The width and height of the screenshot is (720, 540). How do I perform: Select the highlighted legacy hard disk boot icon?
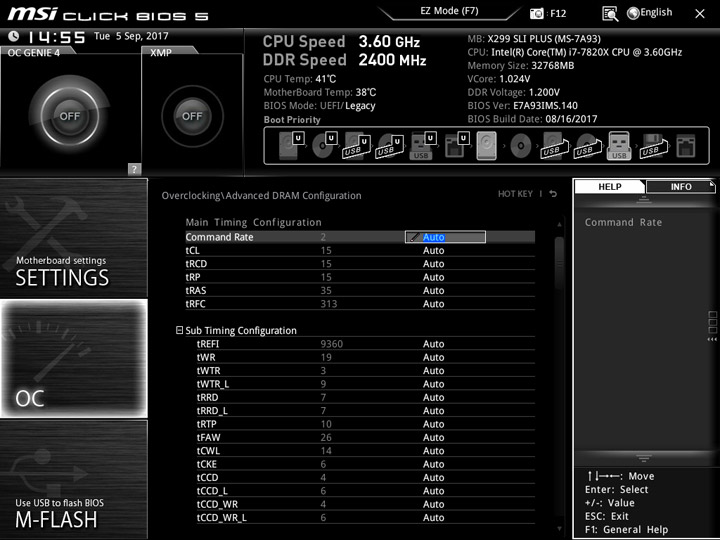pos(487,146)
